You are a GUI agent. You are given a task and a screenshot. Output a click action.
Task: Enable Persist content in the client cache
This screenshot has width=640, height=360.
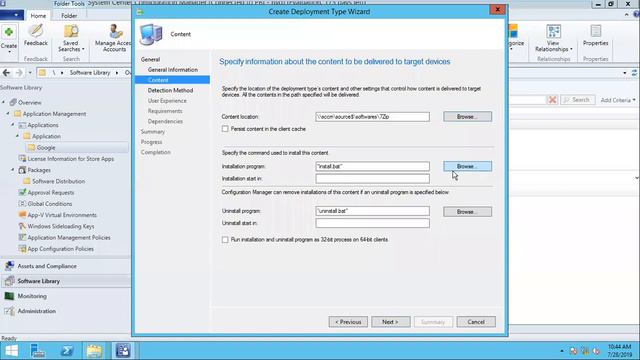tap(225, 129)
